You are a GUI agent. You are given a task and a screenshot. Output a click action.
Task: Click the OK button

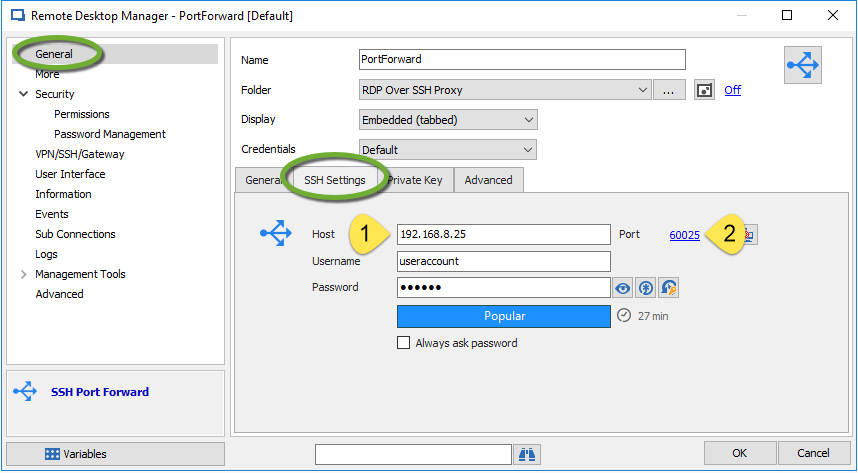click(739, 453)
